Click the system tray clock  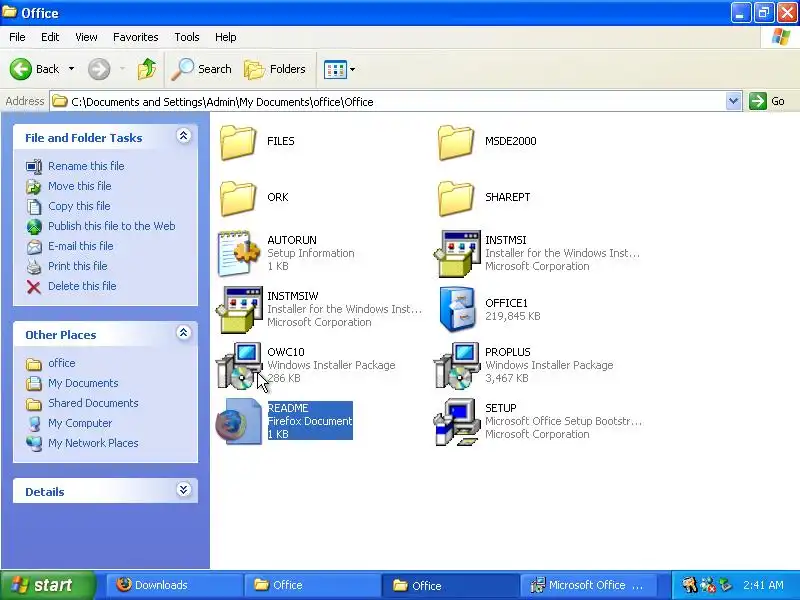coord(763,585)
